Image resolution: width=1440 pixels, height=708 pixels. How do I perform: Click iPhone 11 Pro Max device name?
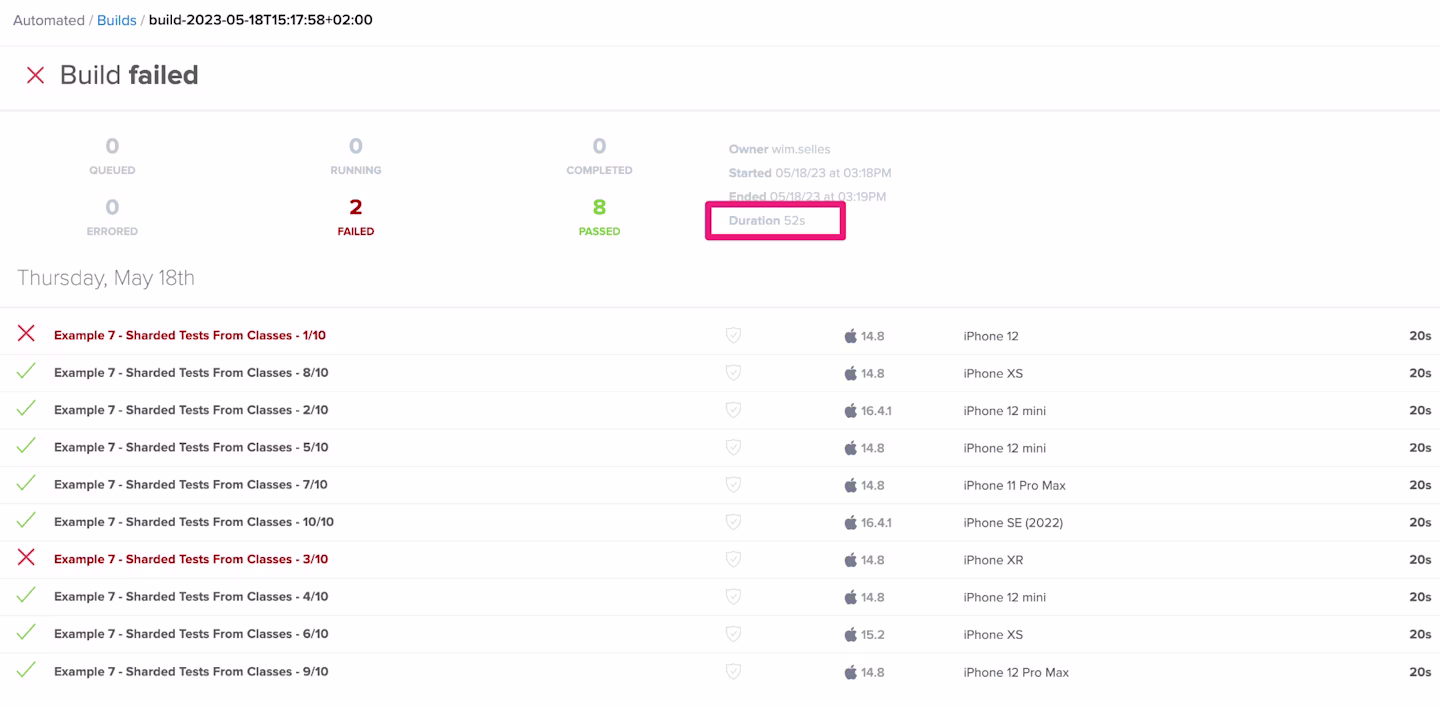(x=1014, y=486)
